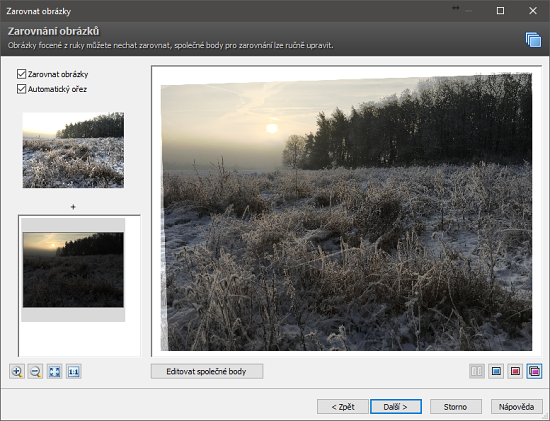Viewport: 550px width, 421px height.
Task: Proceed with the Další button
Action: (x=396, y=407)
